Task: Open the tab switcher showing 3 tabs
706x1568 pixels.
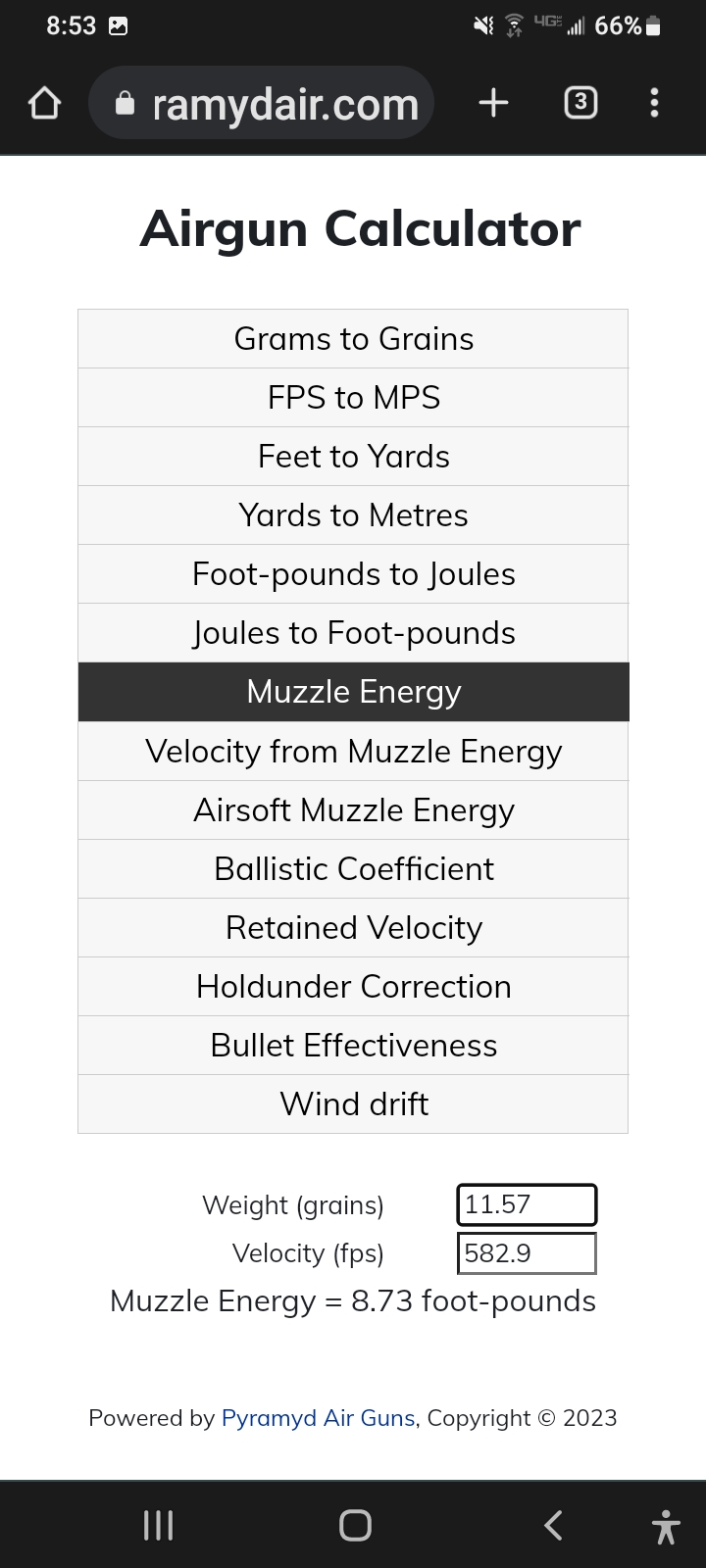Action: (580, 102)
